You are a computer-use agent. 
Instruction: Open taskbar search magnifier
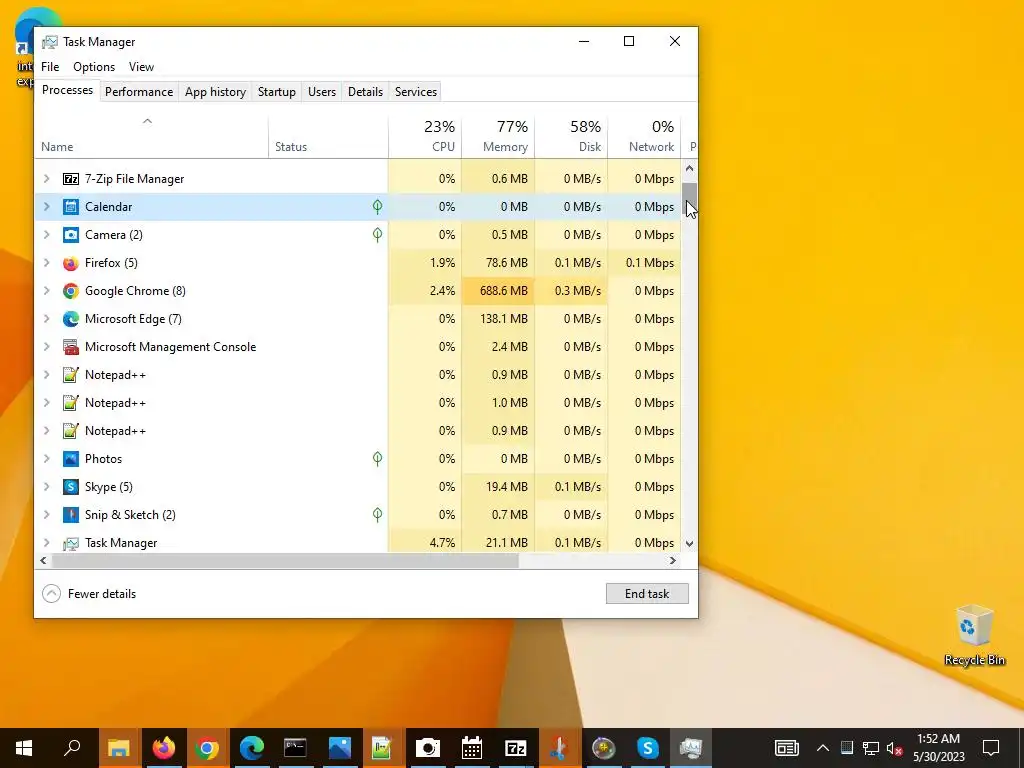pos(72,748)
